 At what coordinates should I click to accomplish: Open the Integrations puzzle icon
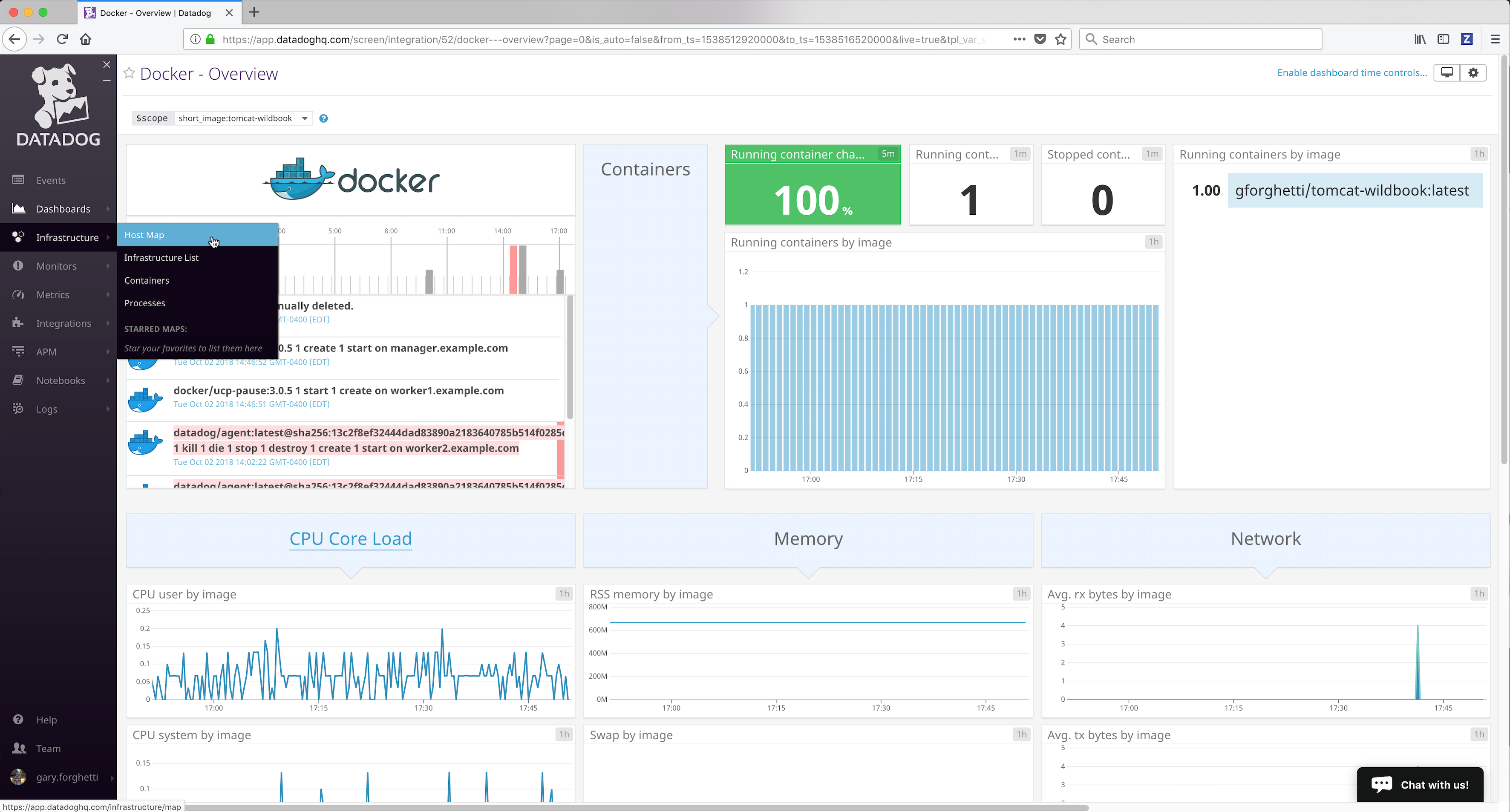click(18, 322)
